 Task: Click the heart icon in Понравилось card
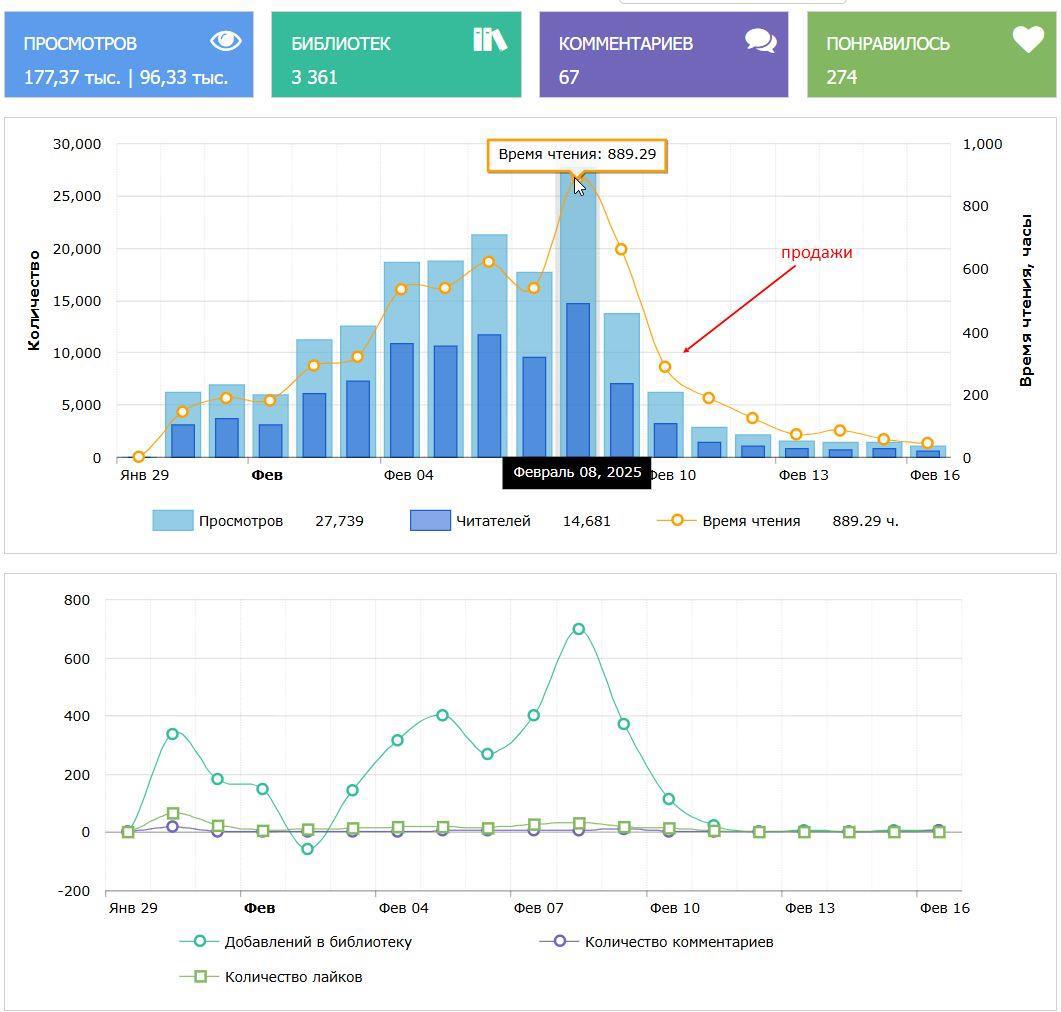[1027, 40]
